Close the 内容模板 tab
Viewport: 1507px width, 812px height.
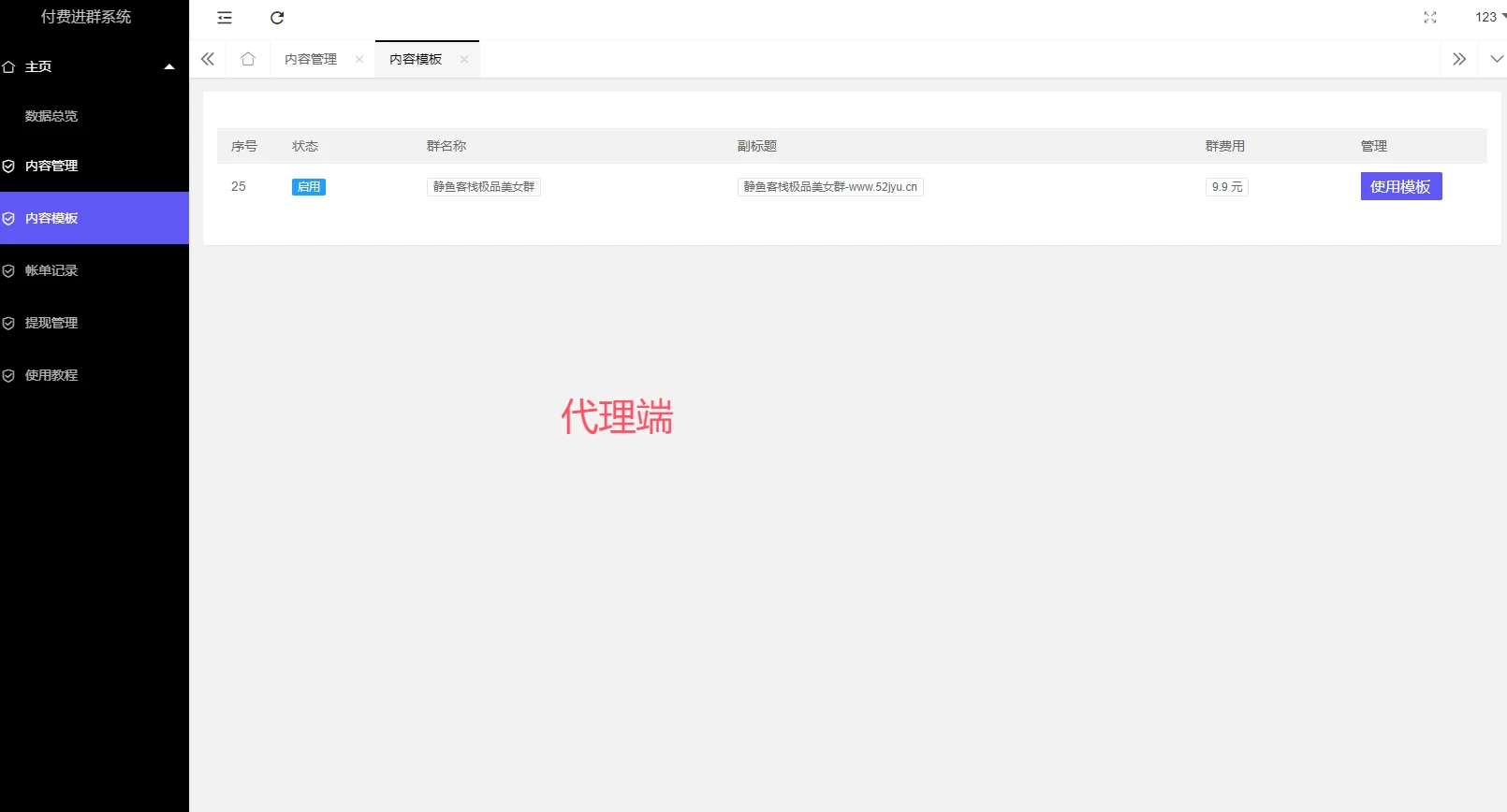464,59
